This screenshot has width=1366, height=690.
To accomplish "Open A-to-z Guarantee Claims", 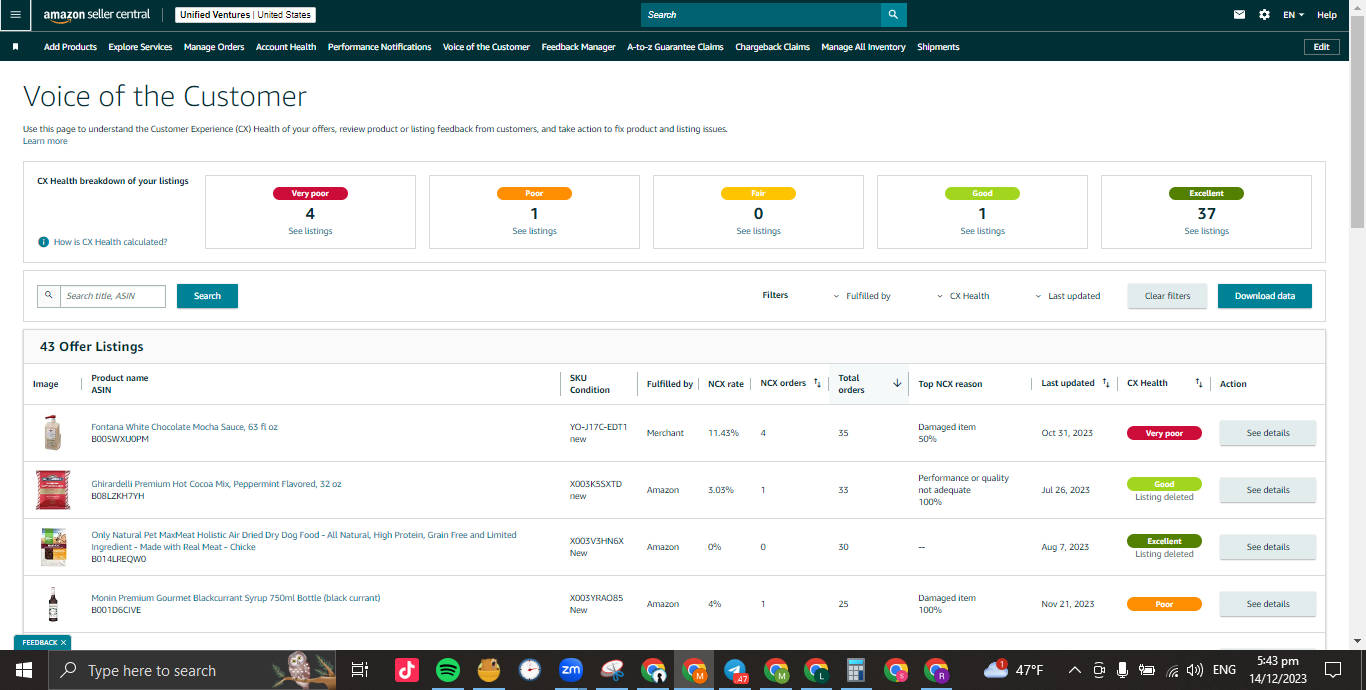I will pos(675,47).
